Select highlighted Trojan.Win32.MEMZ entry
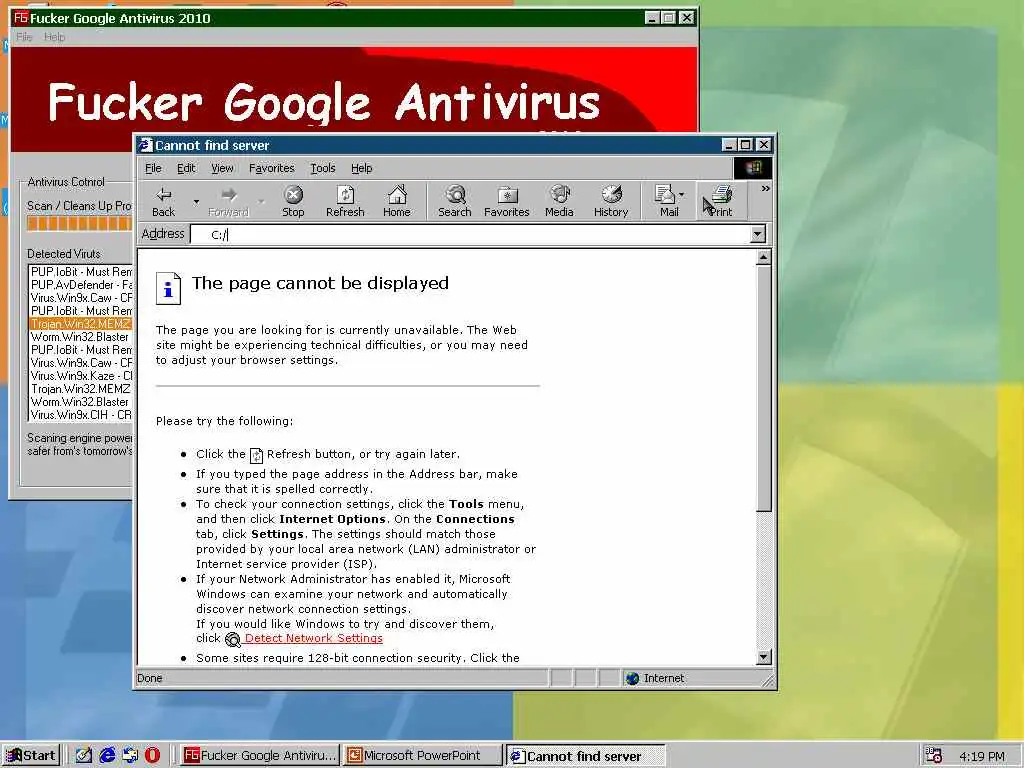This screenshot has height=768, width=1024. 81,324
